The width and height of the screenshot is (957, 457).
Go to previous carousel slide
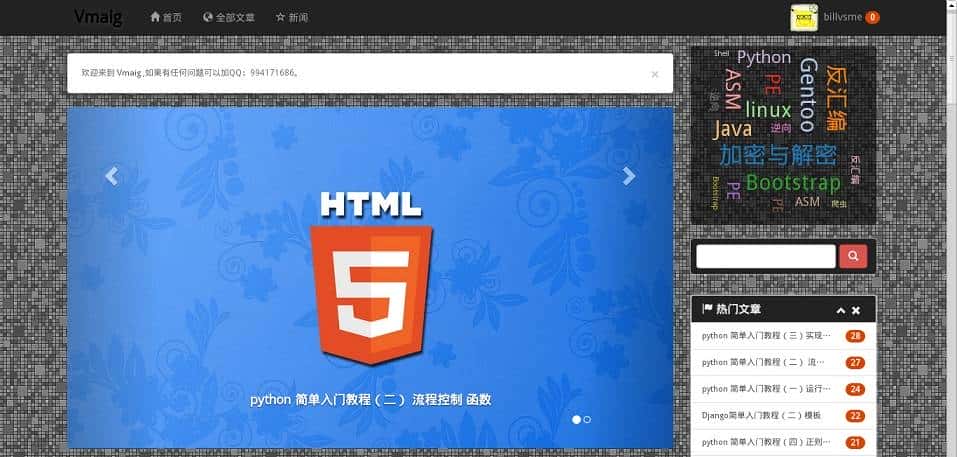pos(111,176)
